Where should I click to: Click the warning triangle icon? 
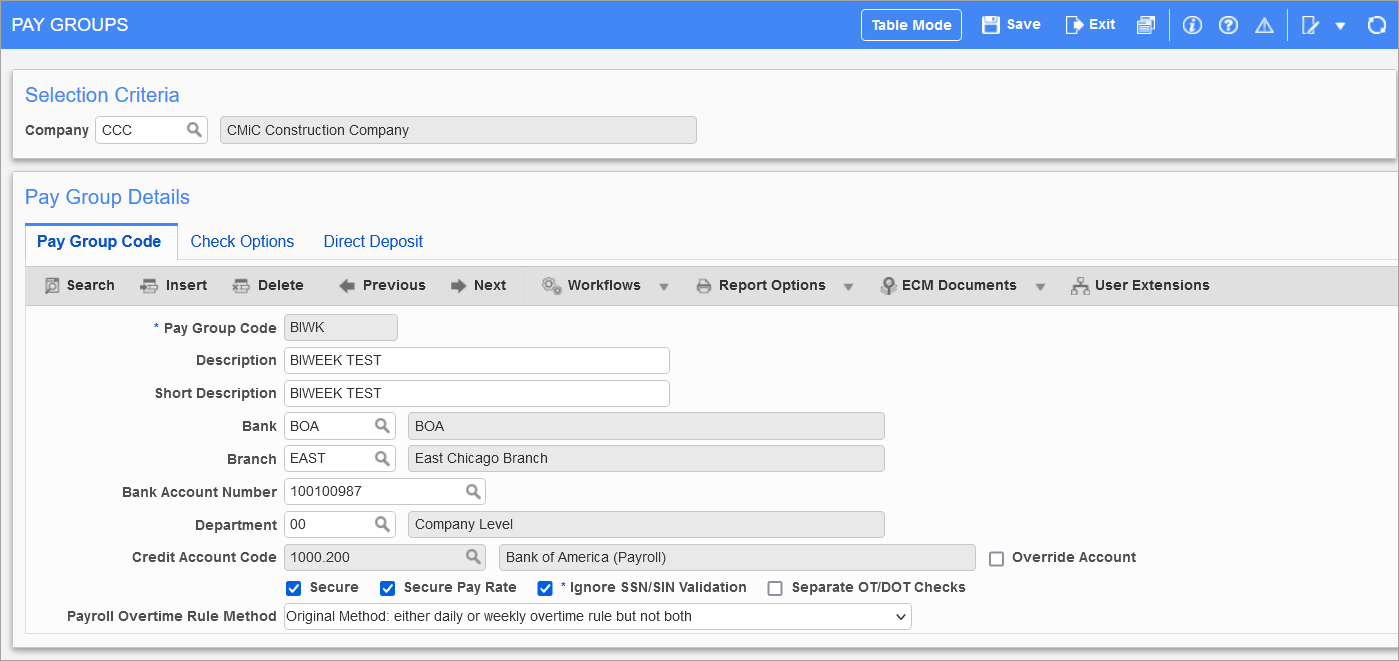tap(1264, 25)
